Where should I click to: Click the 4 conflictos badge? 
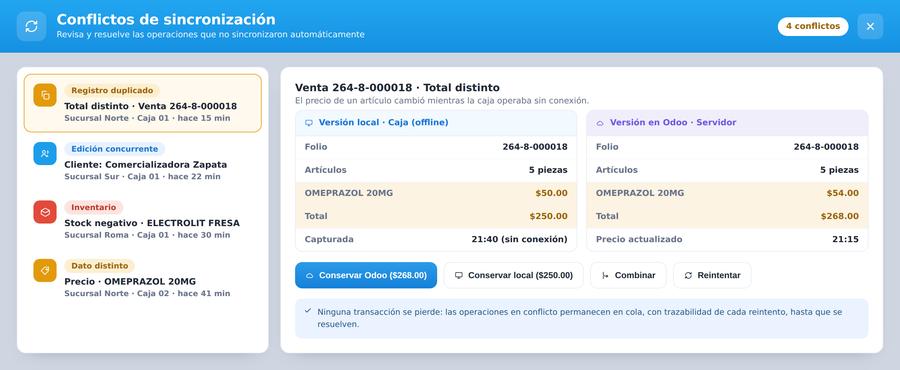(x=813, y=26)
